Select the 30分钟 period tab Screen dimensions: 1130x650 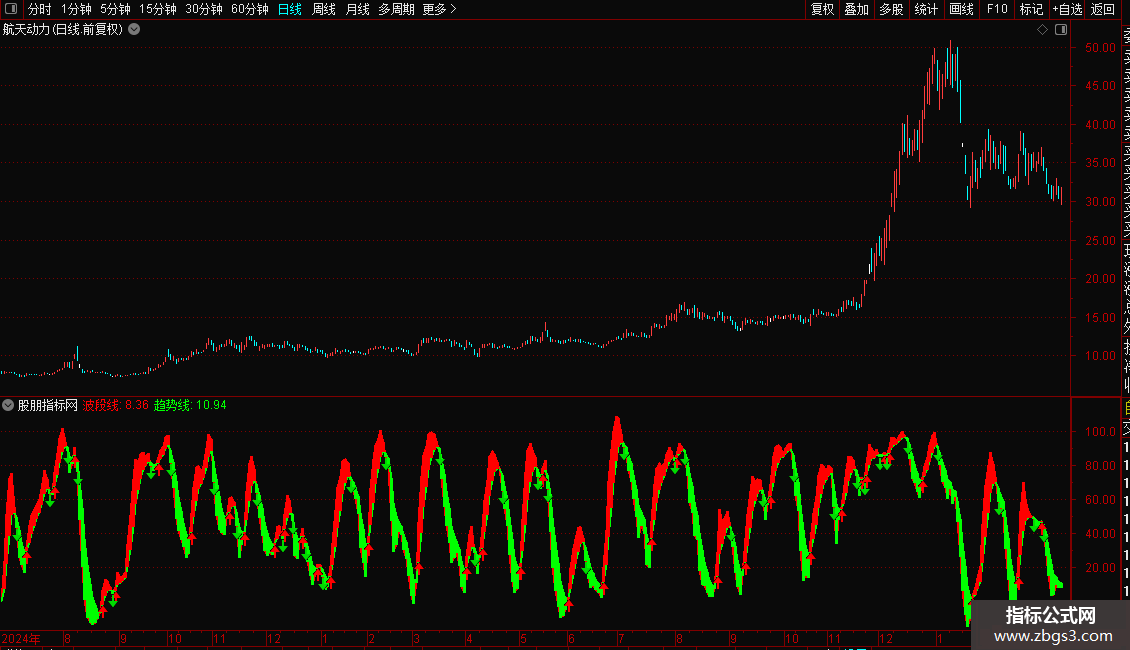[x=204, y=9]
